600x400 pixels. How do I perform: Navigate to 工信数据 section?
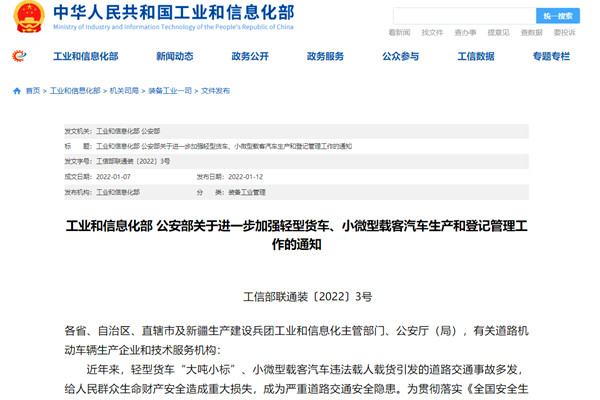[475, 56]
